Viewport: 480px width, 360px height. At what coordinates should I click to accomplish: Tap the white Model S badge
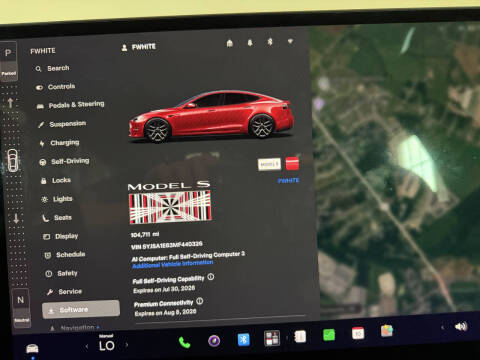(x=269, y=164)
